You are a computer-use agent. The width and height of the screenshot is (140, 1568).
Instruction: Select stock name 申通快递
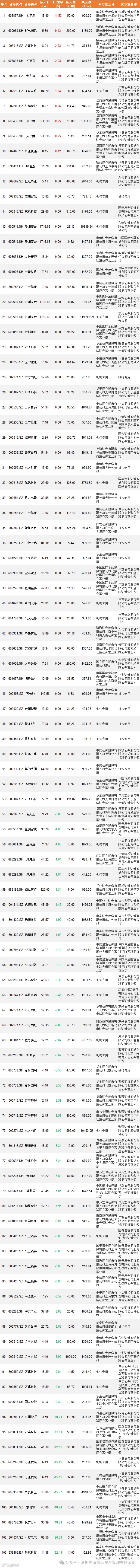(31, 151)
